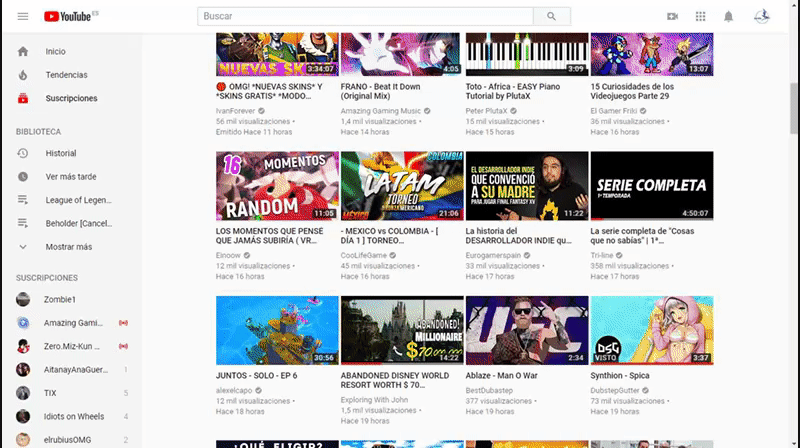Click verified badge next to IvanForever
Screen dimensions: 800x448
coord(261,111)
